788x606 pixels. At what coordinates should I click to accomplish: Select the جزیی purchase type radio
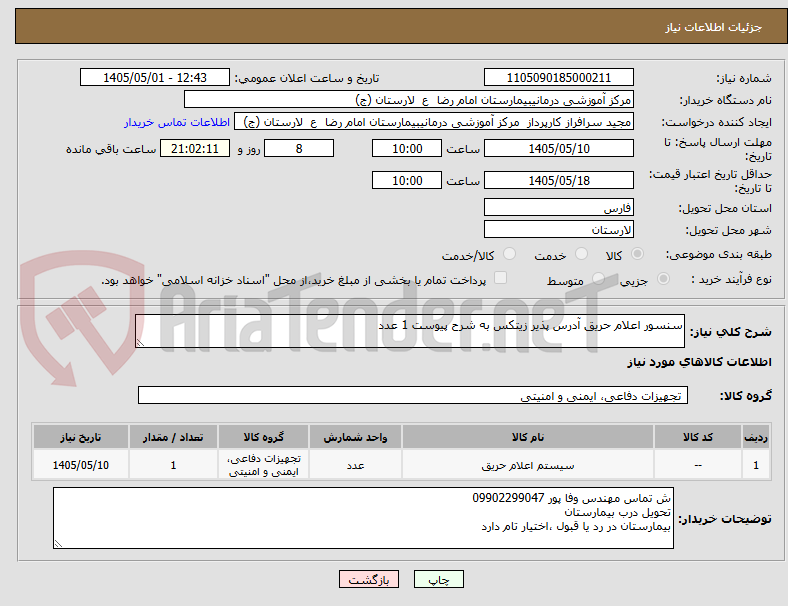point(663,278)
